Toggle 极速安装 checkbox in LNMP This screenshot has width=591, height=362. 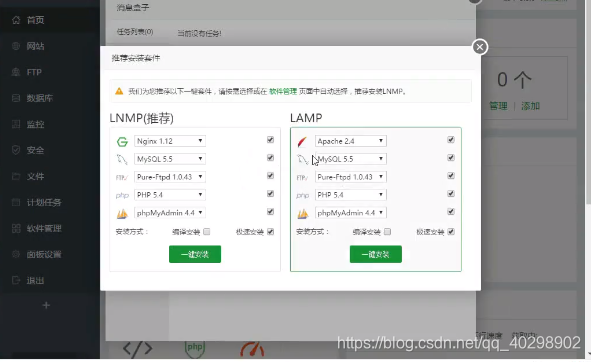(x=270, y=232)
